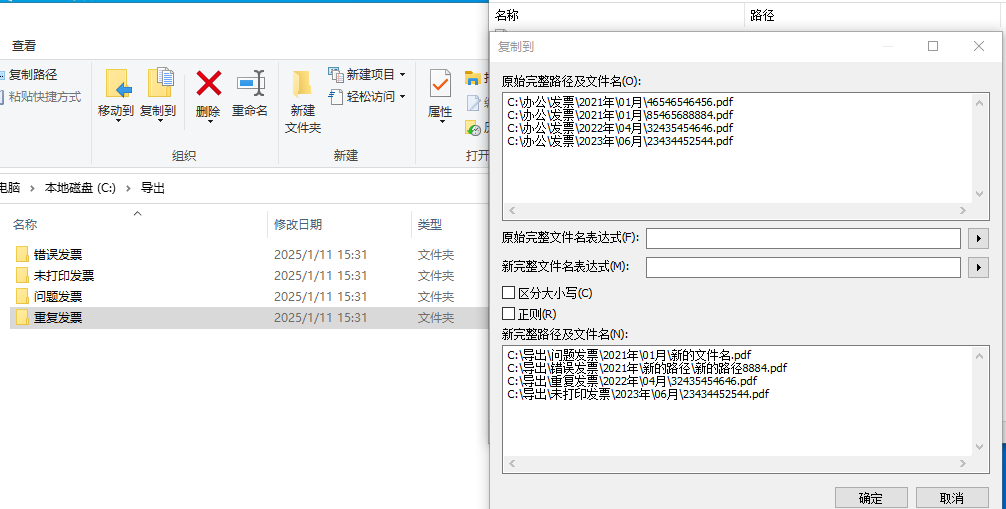The image size is (1006, 509).
Task: Sort by 修改日期 column header
Action: coord(298,224)
